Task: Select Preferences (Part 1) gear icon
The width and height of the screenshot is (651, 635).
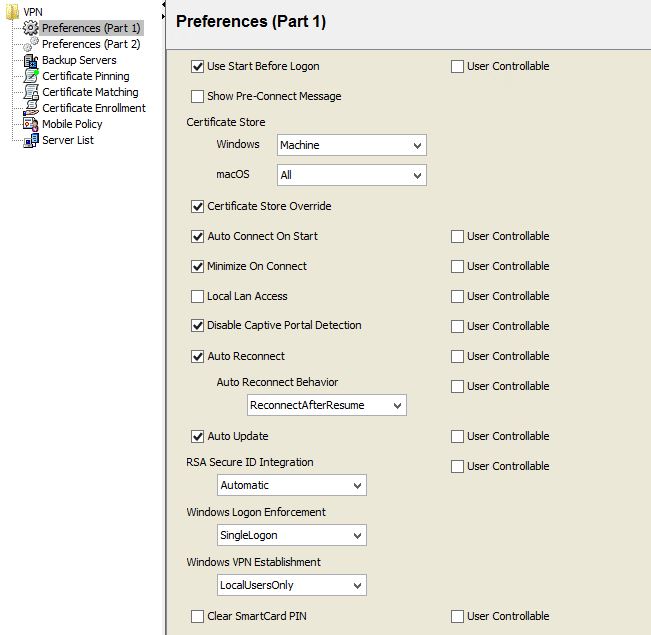Action: pyautogui.click(x=30, y=28)
